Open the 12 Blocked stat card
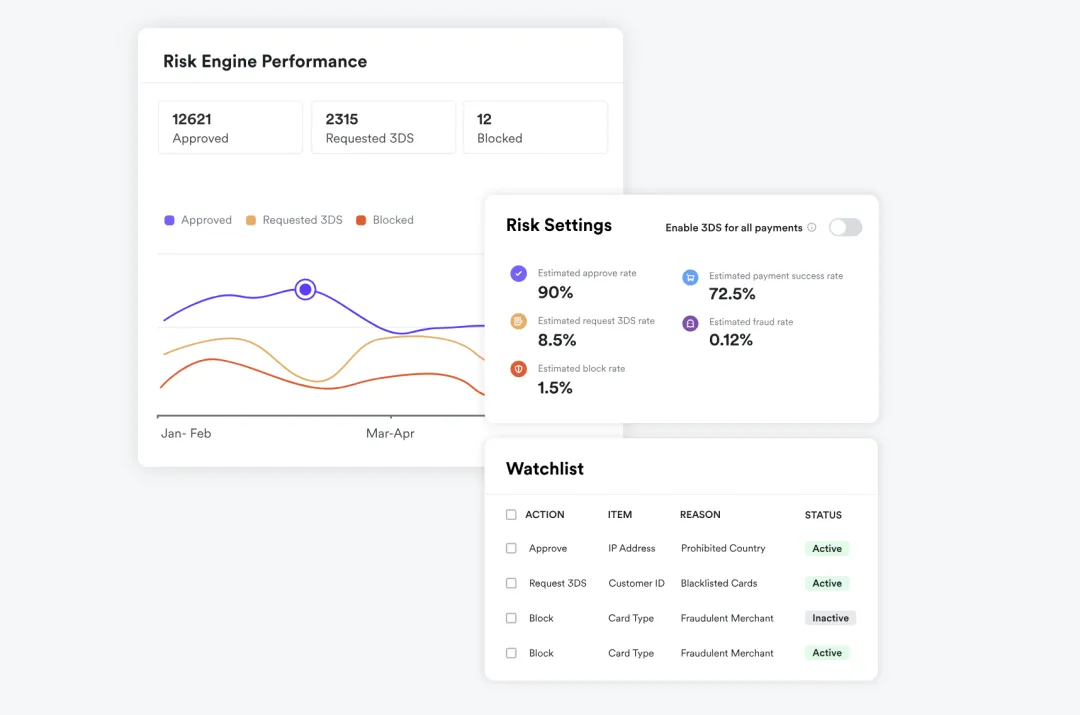Screen dimensions: 1080x715 tap(535, 127)
